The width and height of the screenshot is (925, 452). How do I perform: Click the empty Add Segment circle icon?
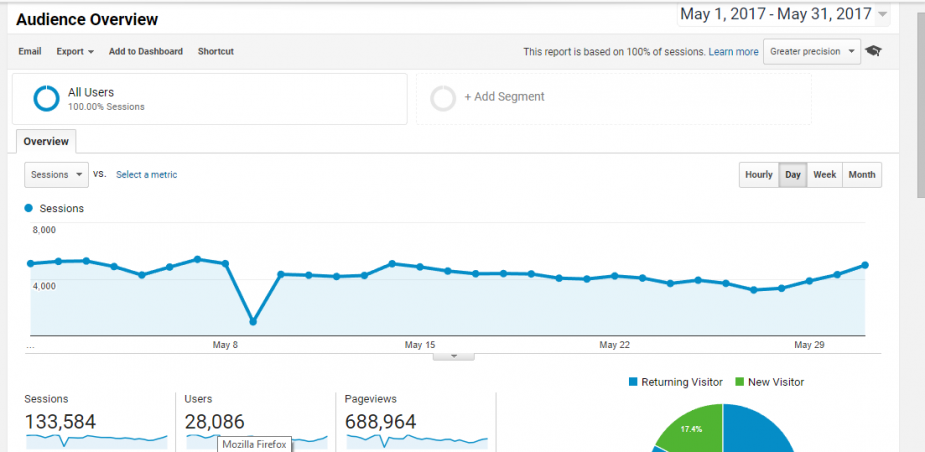pos(443,99)
